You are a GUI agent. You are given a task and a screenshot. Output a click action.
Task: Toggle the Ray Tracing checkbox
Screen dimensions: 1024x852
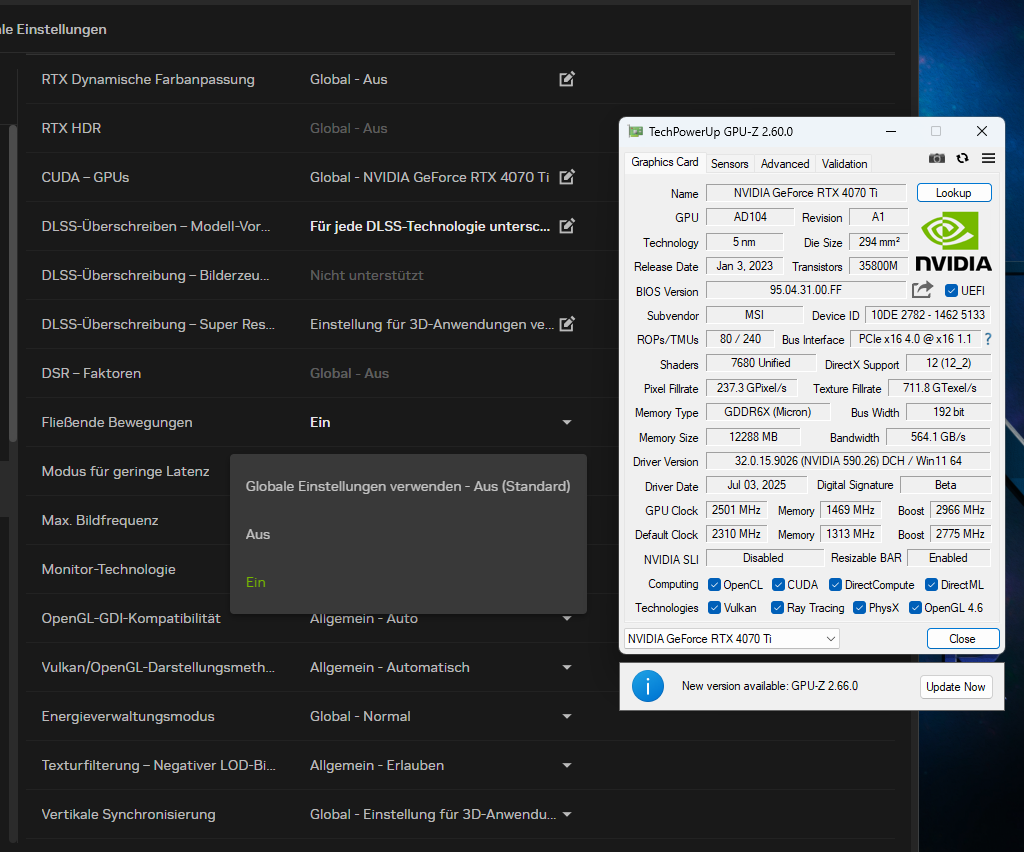point(777,608)
